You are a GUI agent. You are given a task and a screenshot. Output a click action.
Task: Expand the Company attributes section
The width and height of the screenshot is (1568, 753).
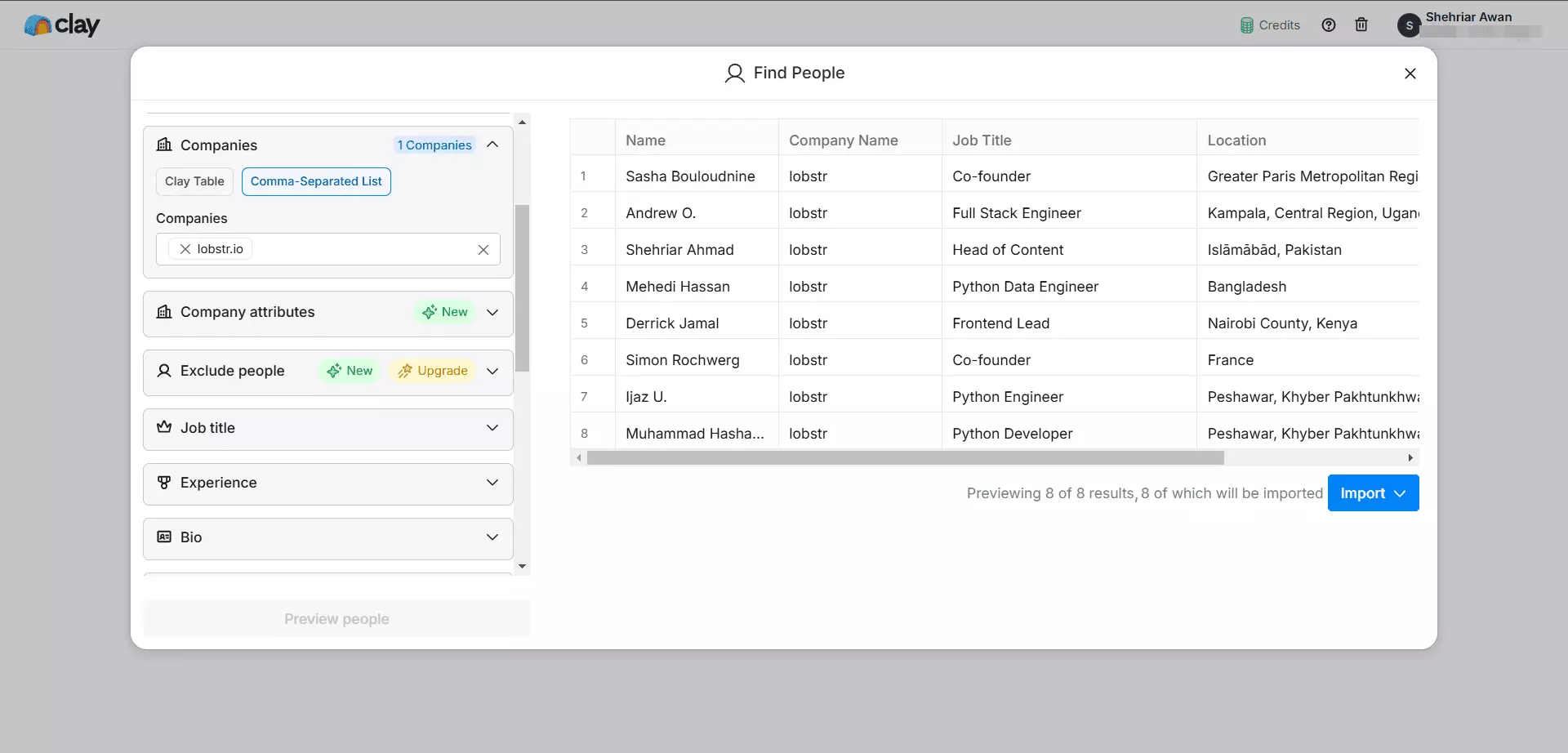click(492, 313)
